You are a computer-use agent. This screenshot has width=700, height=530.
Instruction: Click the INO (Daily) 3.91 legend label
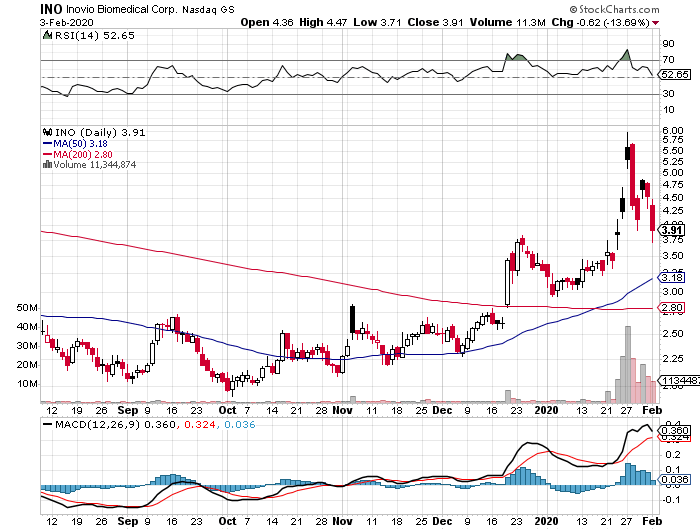[100, 132]
